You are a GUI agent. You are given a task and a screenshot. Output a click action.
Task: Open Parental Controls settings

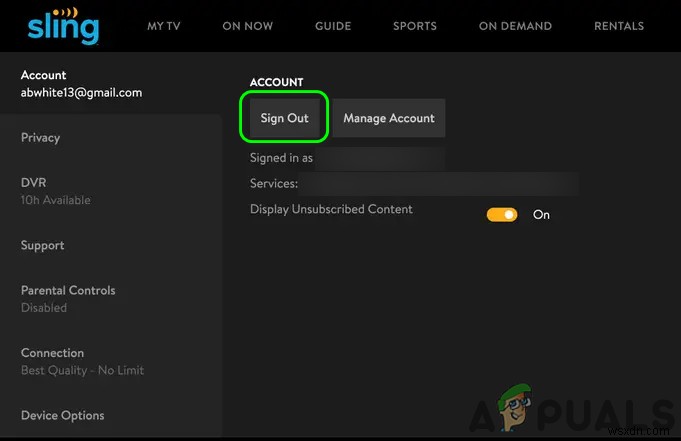[x=68, y=298]
